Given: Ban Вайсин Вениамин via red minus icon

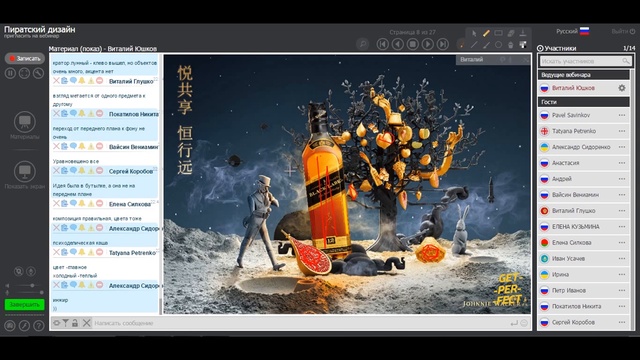Looking at the screenshot, I should point(99,146).
